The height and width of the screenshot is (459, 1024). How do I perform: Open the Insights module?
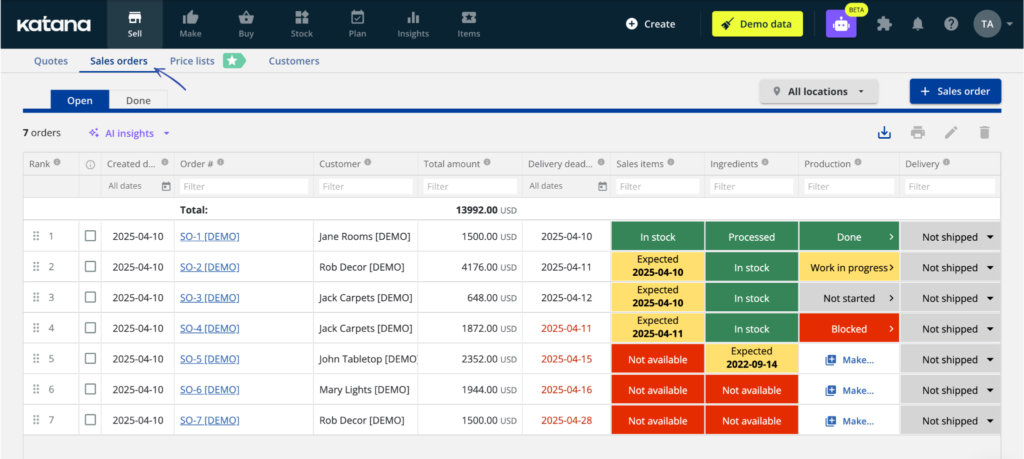(413, 24)
